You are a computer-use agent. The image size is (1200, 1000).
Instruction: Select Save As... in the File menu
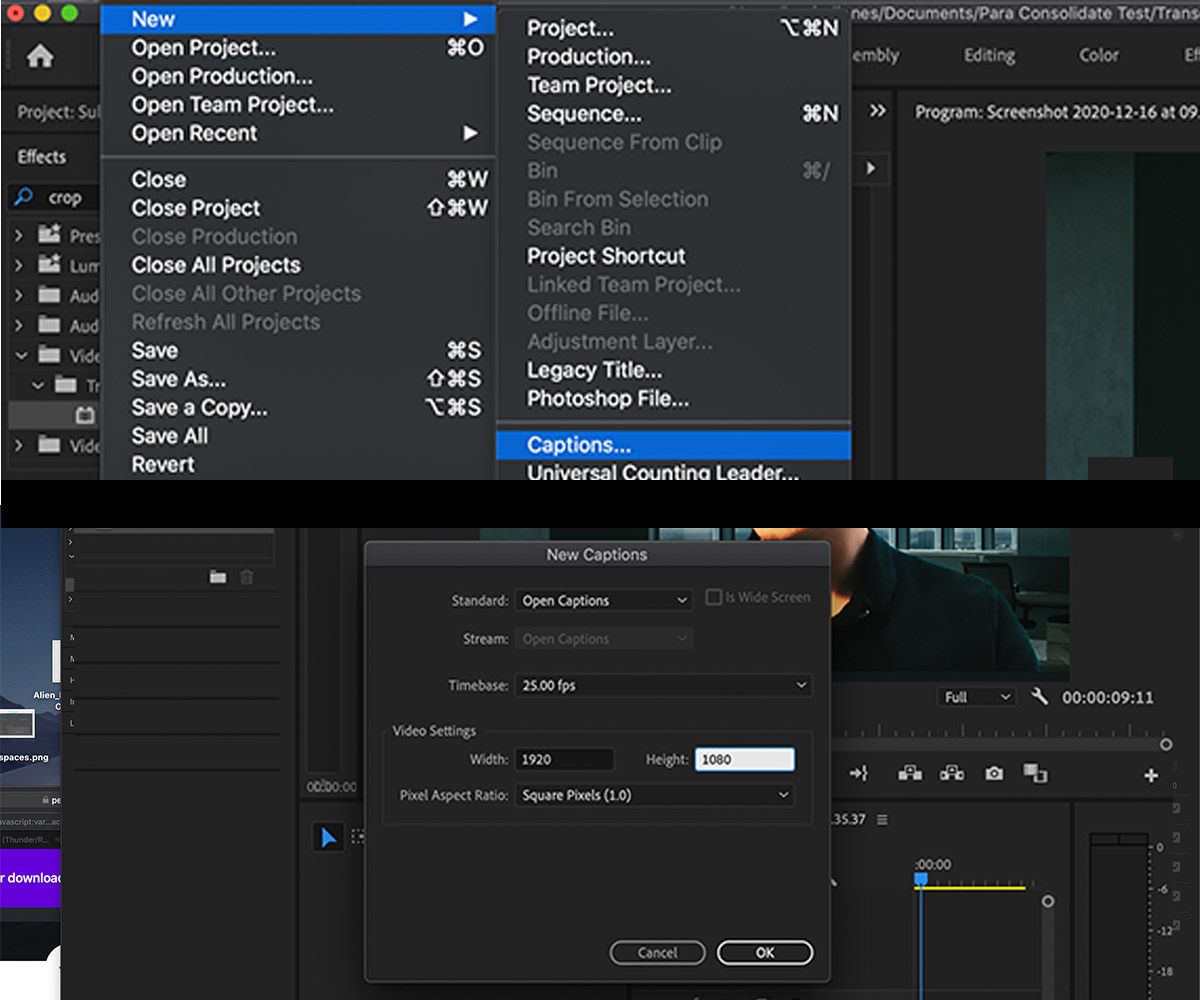click(179, 379)
